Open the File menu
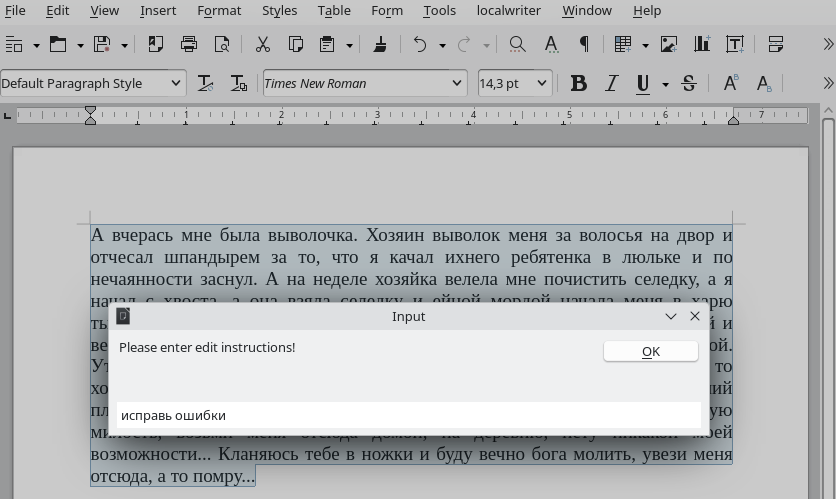The image size is (836, 499). click(15, 11)
